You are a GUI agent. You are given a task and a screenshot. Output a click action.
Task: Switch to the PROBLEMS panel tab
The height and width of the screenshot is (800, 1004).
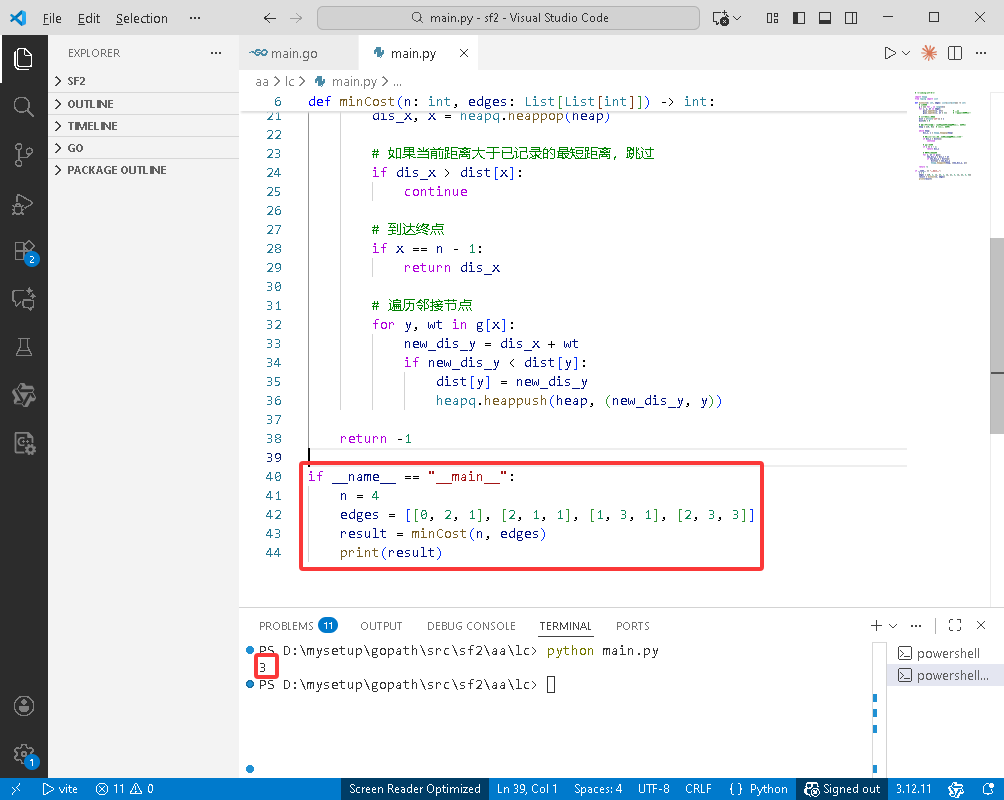286,626
